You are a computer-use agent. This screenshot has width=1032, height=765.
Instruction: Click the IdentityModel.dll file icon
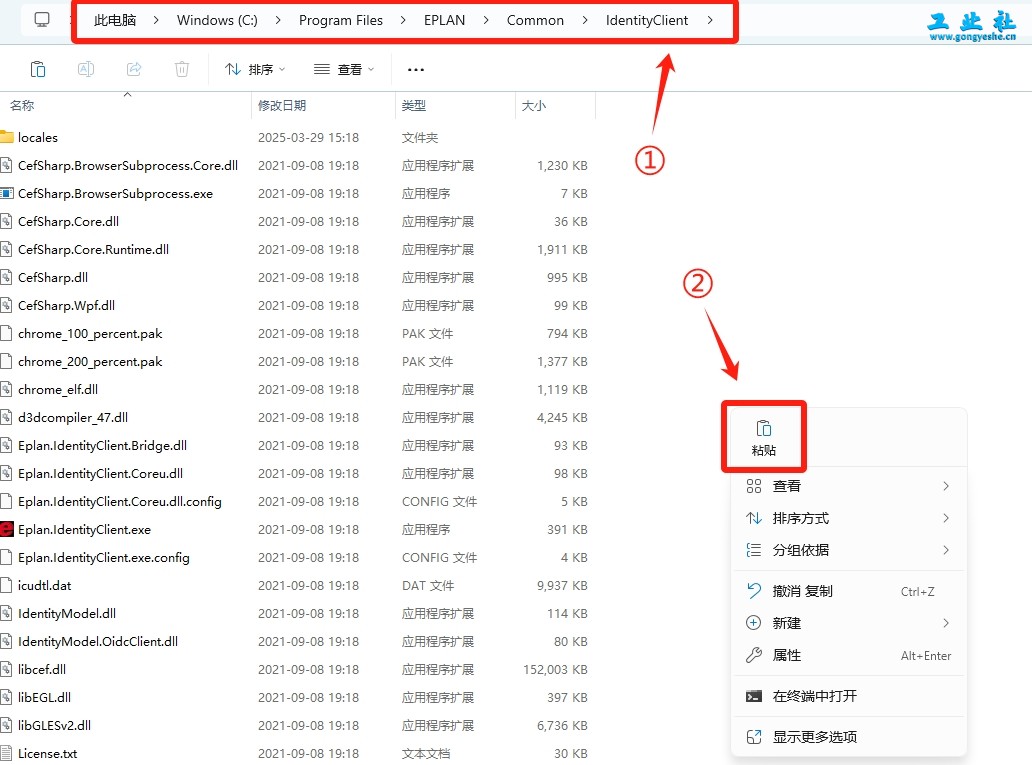click(x=7, y=614)
